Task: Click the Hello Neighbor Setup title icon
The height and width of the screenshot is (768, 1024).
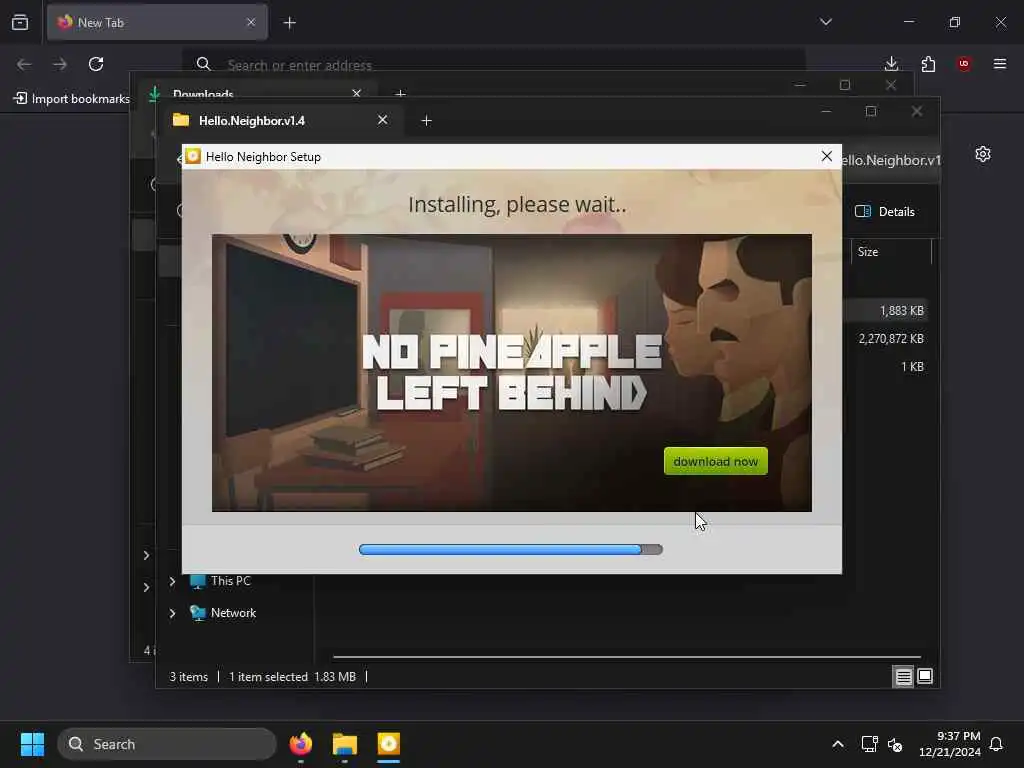Action: tap(193, 156)
